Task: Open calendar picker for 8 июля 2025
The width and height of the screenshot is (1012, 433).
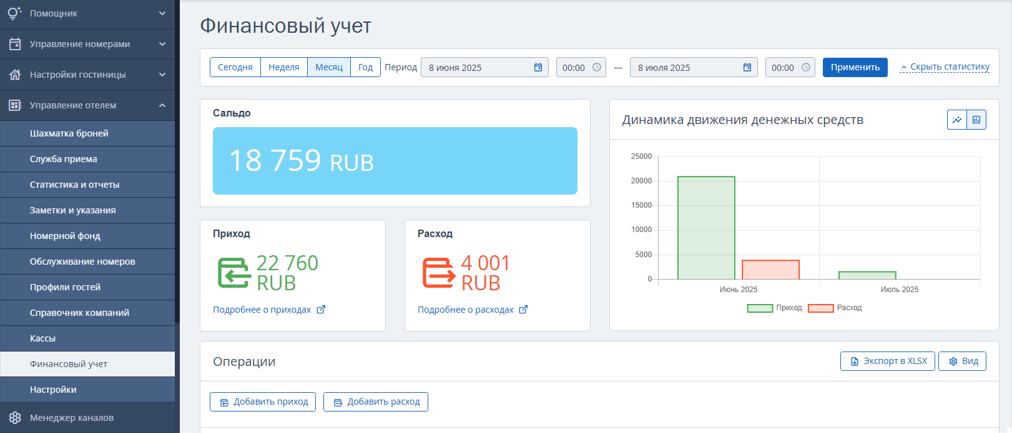Action: pos(747,67)
